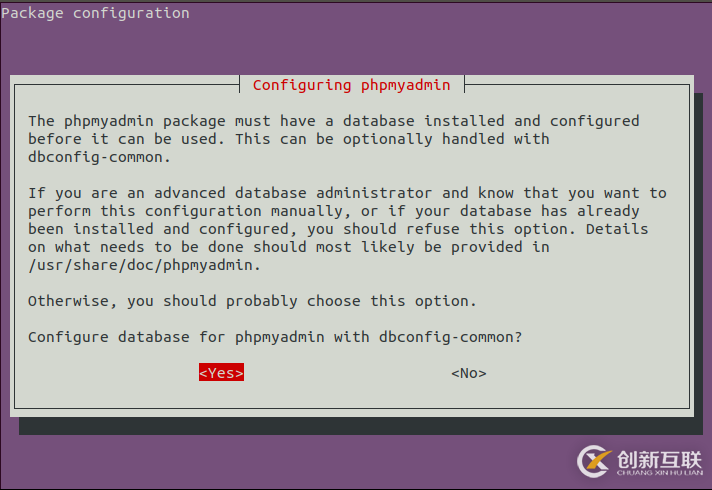Click the 'Package configuration' header text
The height and width of the screenshot is (490, 712).
(95, 13)
